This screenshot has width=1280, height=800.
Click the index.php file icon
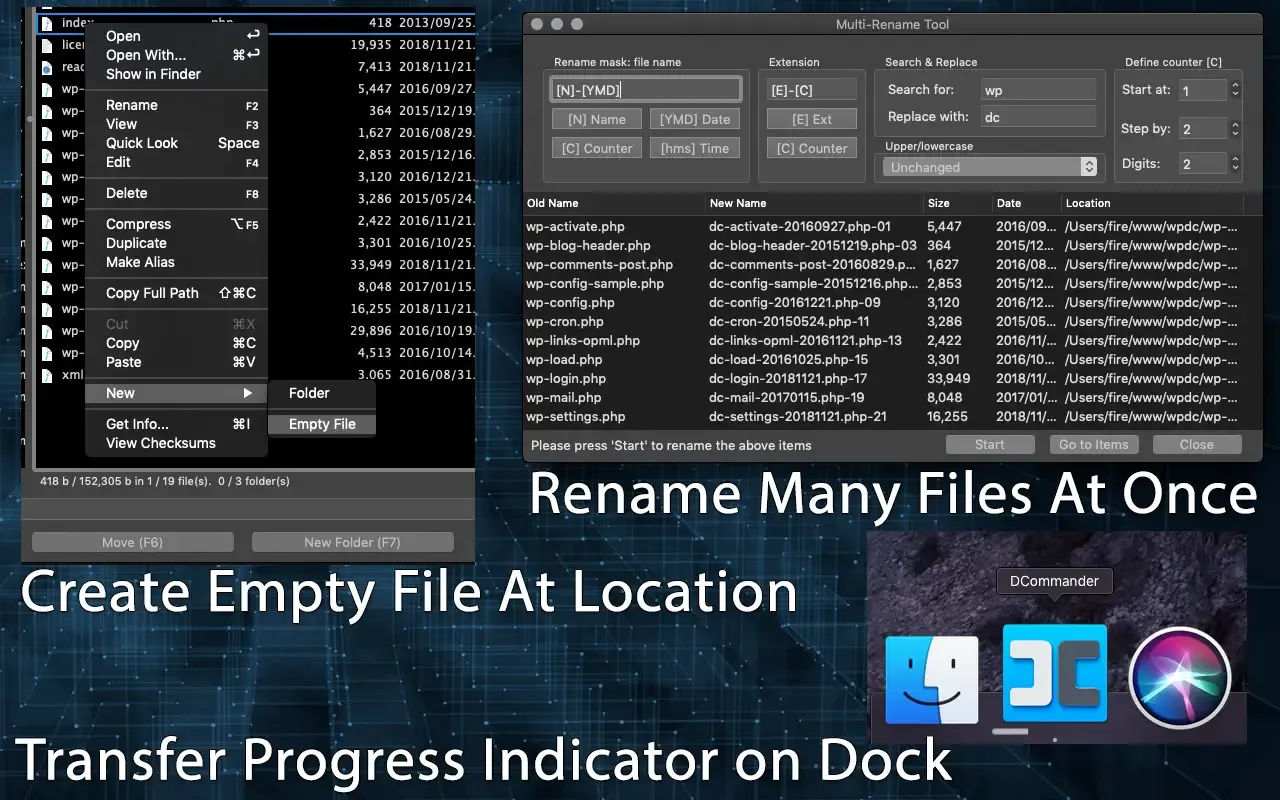(46, 22)
